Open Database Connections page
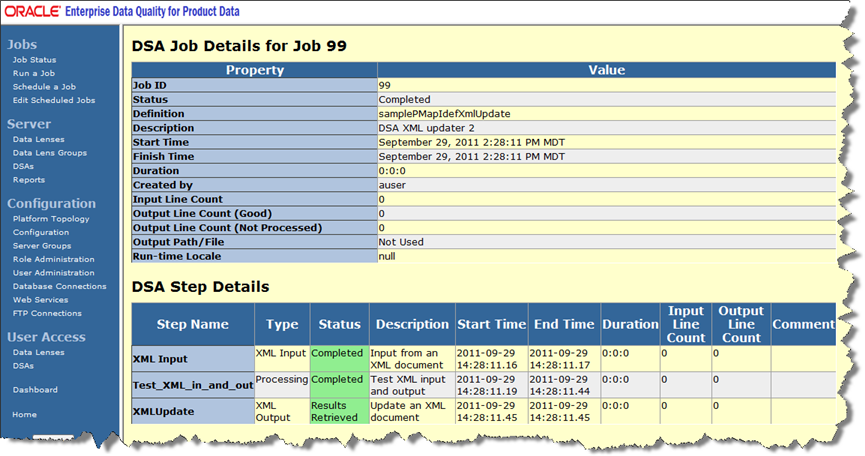865x456 pixels. (x=59, y=286)
